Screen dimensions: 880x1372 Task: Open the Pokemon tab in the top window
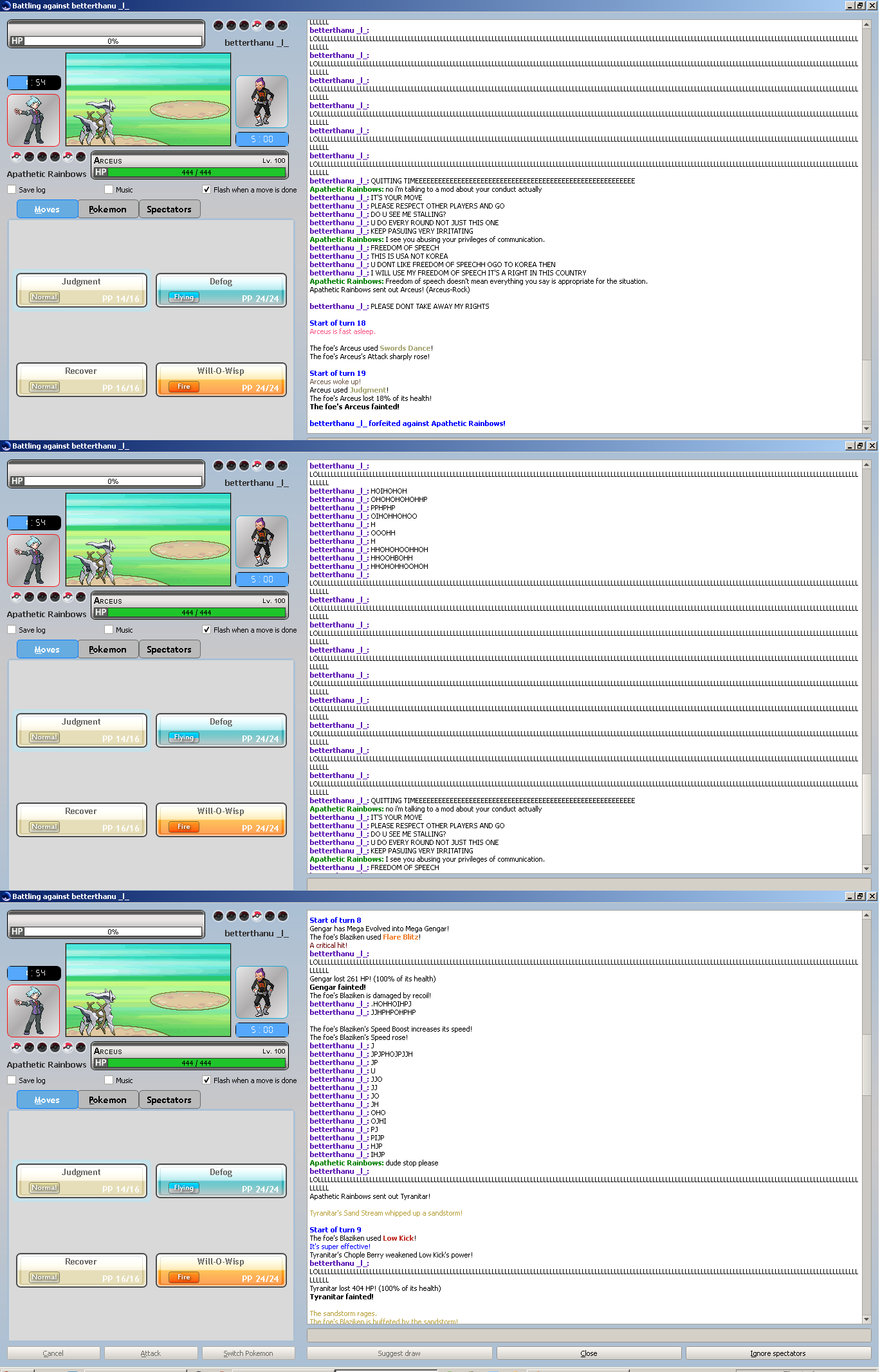(108, 209)
